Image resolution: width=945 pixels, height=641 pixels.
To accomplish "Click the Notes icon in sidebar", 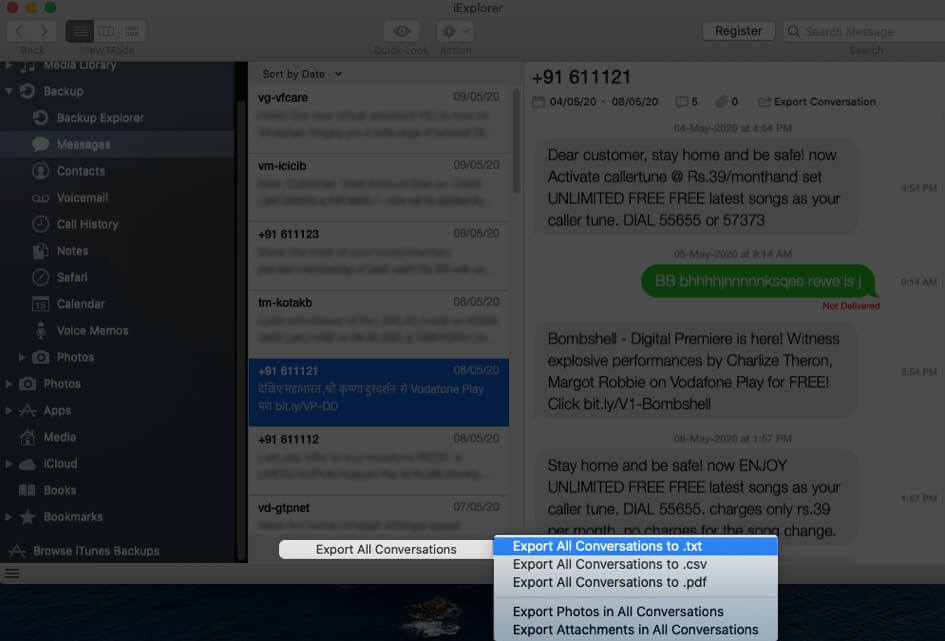I will 40,251.
